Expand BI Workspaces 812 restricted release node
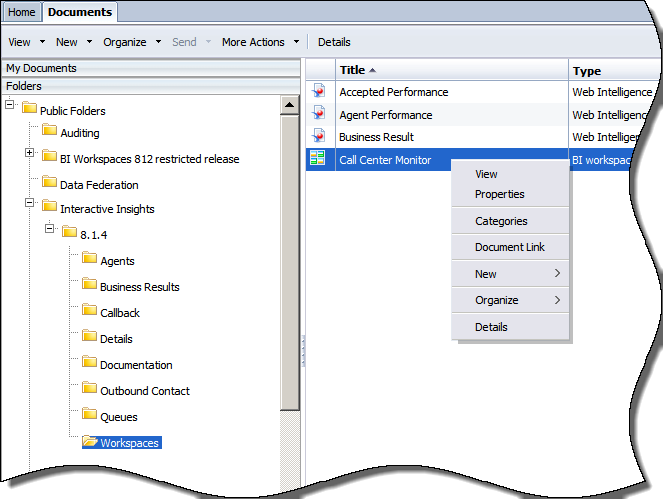The height and width of the screenshot is (499, 663). click(x=30, y=152)
